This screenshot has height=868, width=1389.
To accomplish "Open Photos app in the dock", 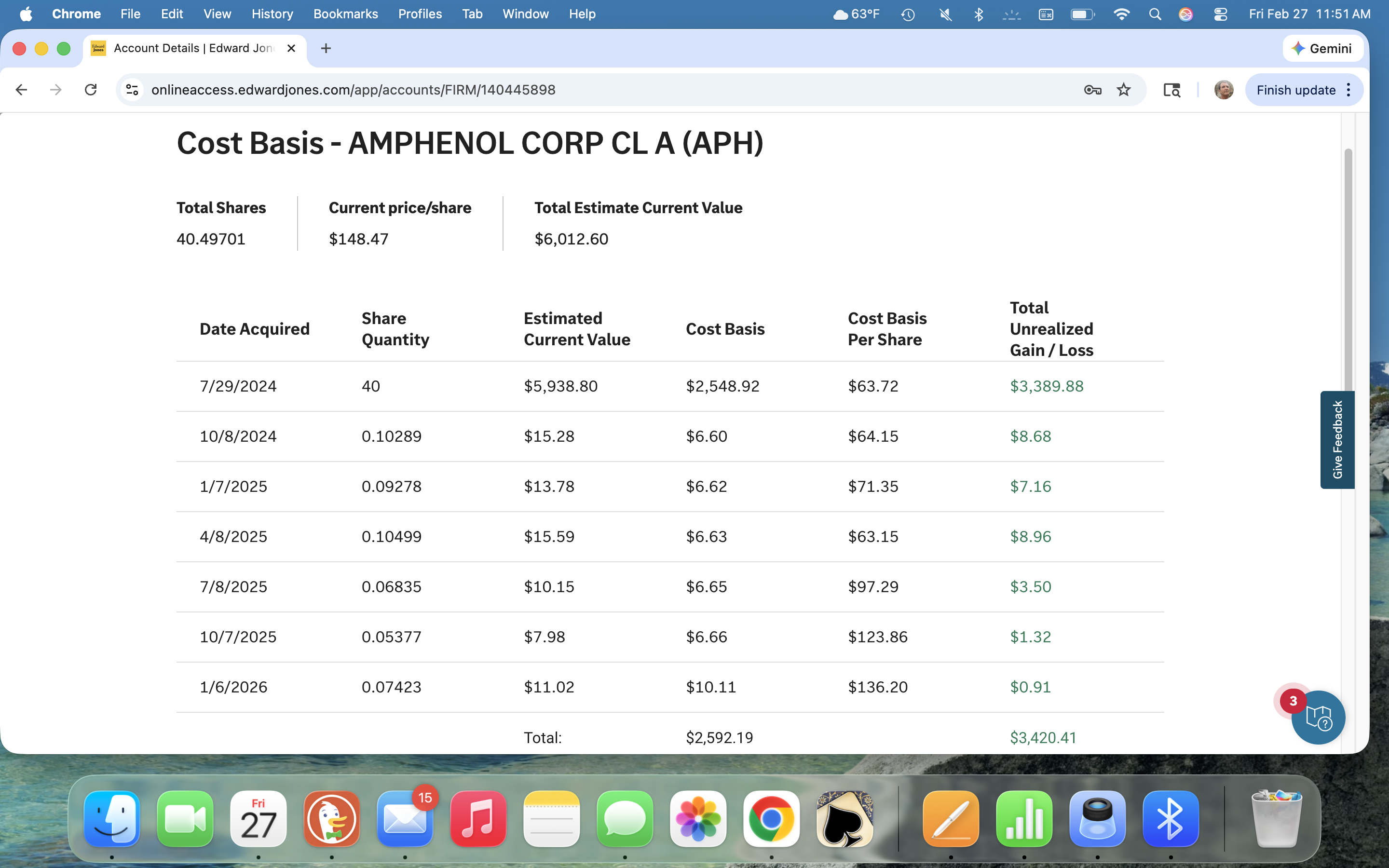I will point(698,819).
